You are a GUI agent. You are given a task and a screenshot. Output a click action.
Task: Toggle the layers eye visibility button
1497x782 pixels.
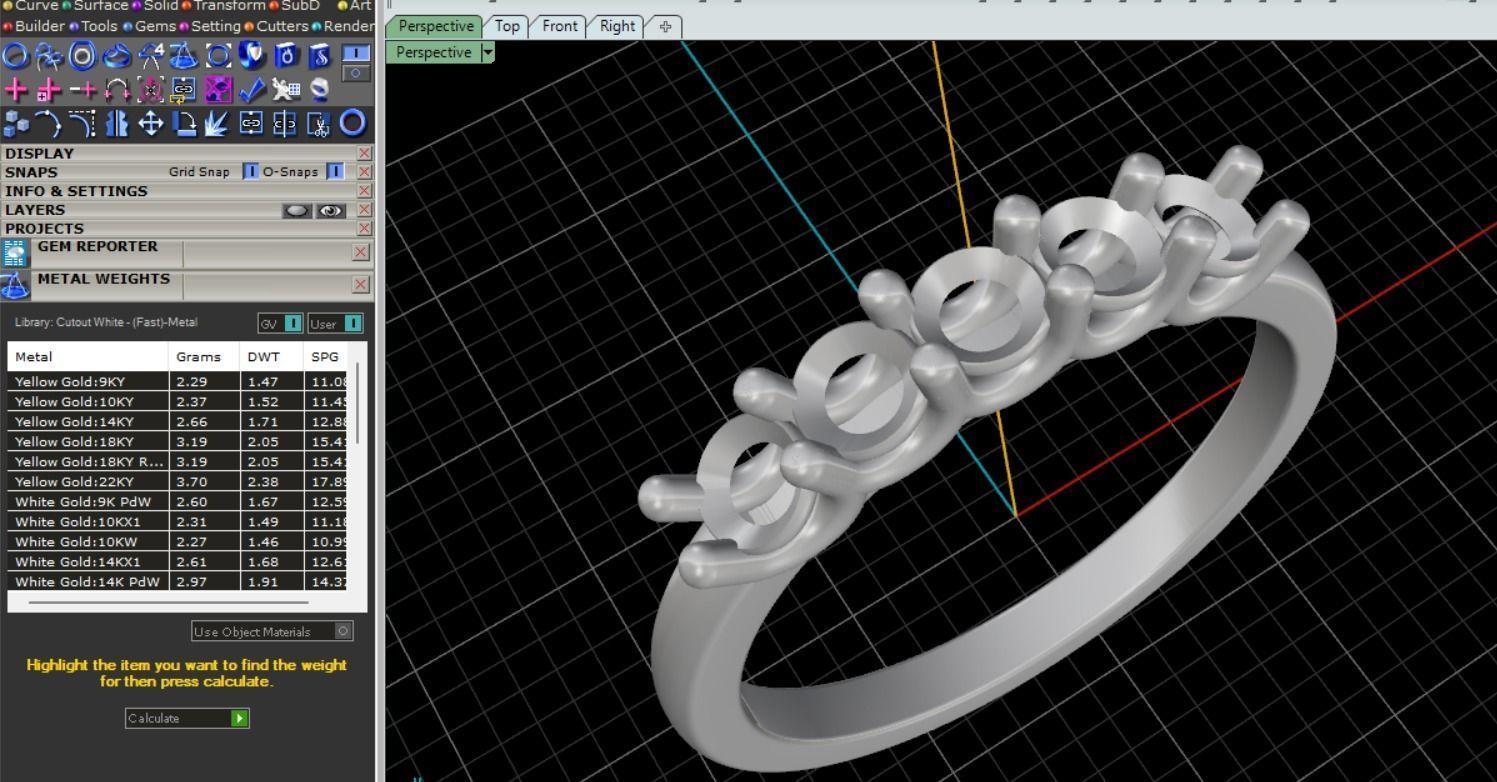tap(331, 211)
